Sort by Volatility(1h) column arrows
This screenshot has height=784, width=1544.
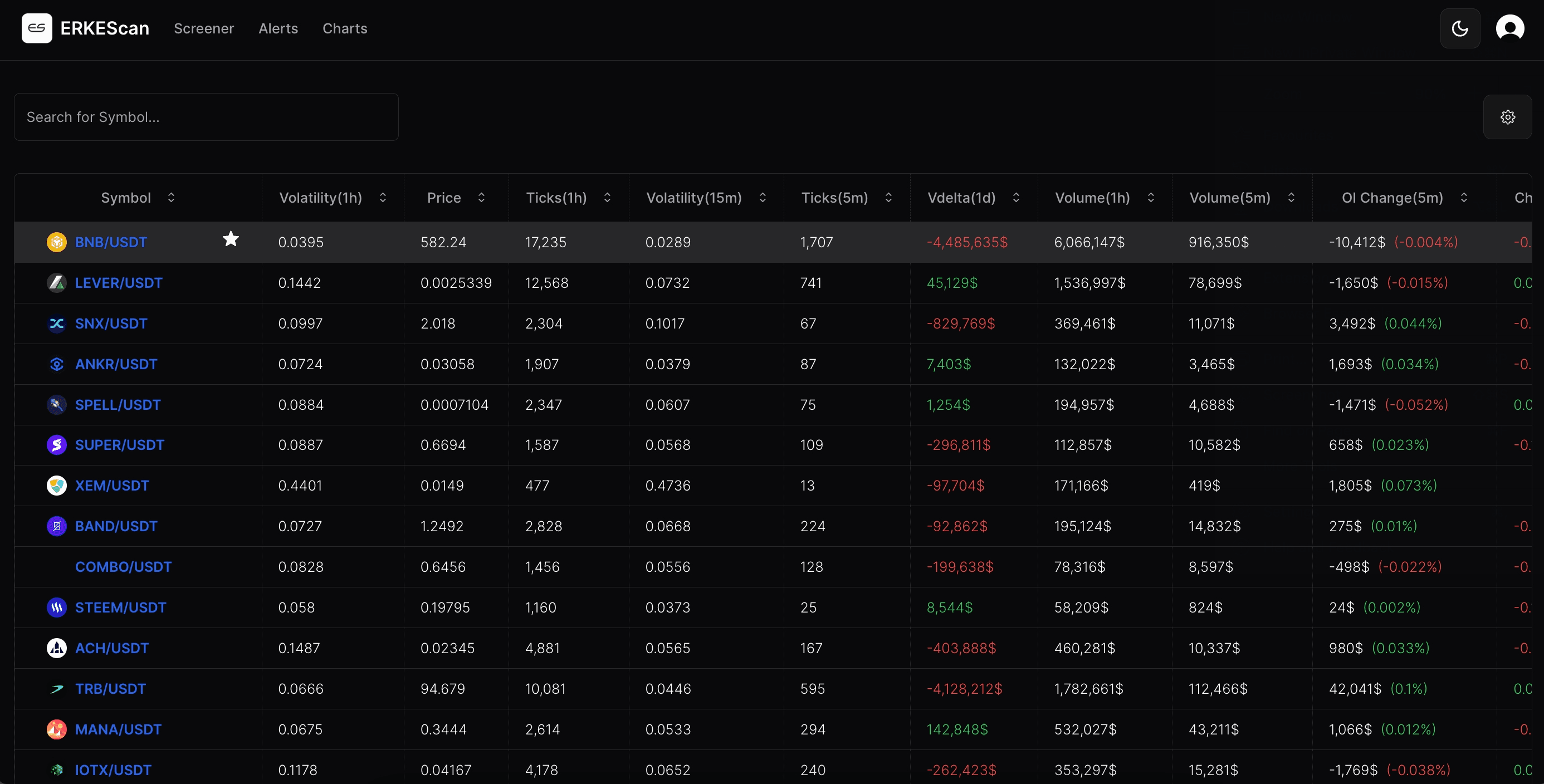pyautogui.click(x=383, y=198)
